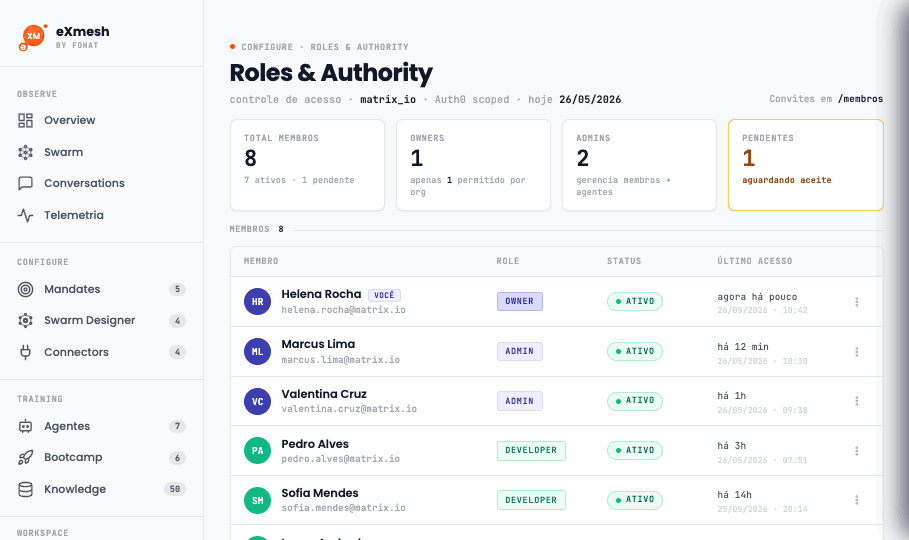Open Connectors label in sidebar
This screenshot has height=540, width=909.
tap(77, 352)
